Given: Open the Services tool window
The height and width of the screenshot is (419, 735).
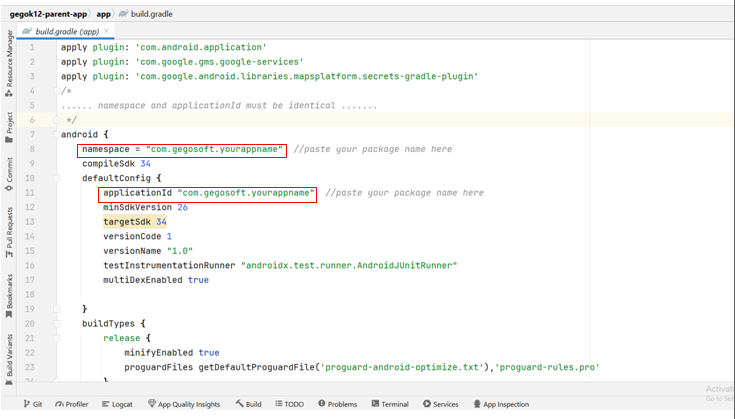Looking at the screenshot, I should click(441, 404).
